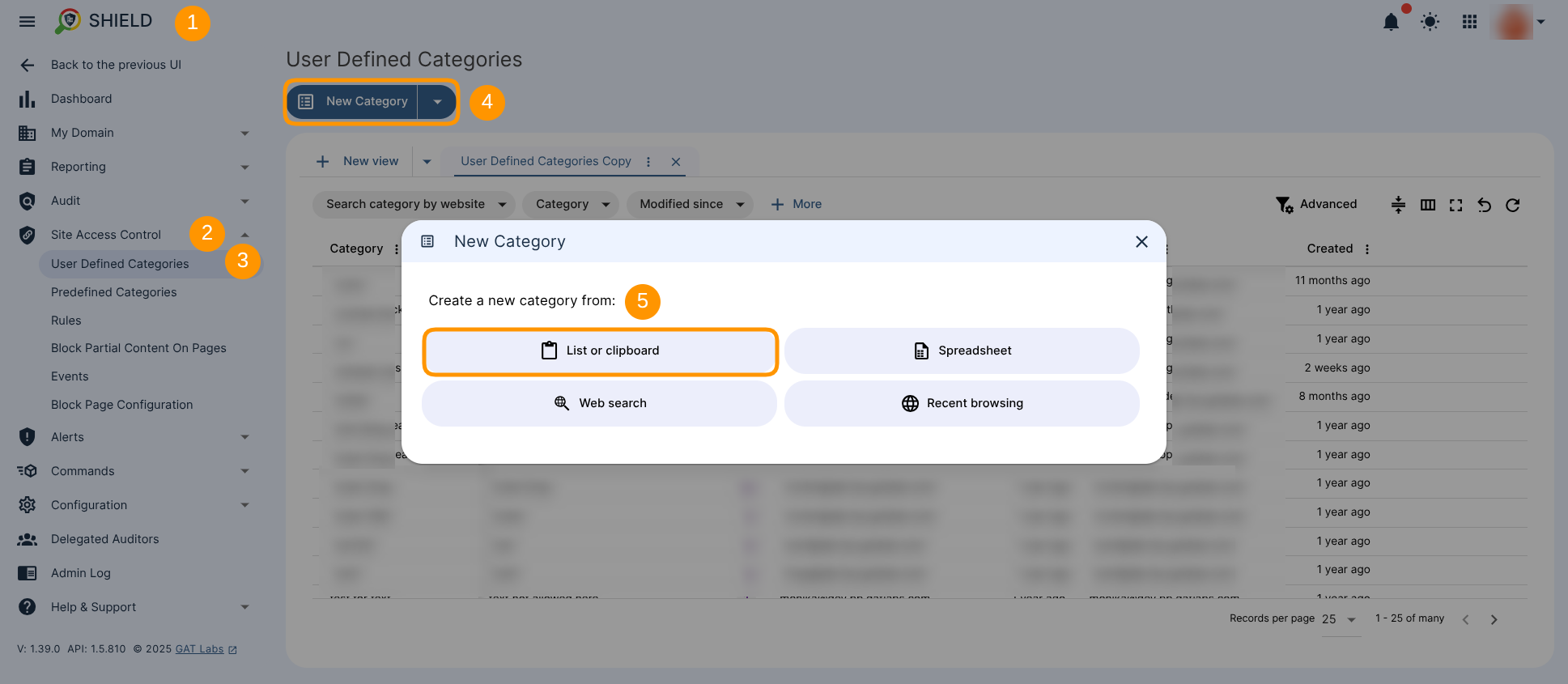Expand the My Domain menu
The width and height of the screenshot is (1568, 684).
coord(244,134)
